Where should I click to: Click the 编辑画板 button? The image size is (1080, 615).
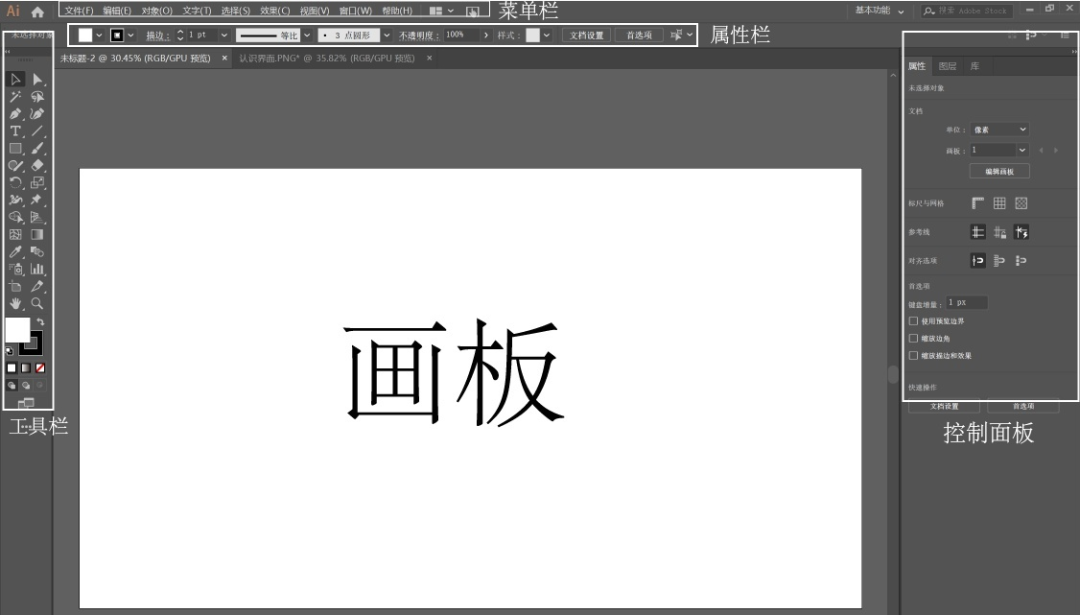999,169
